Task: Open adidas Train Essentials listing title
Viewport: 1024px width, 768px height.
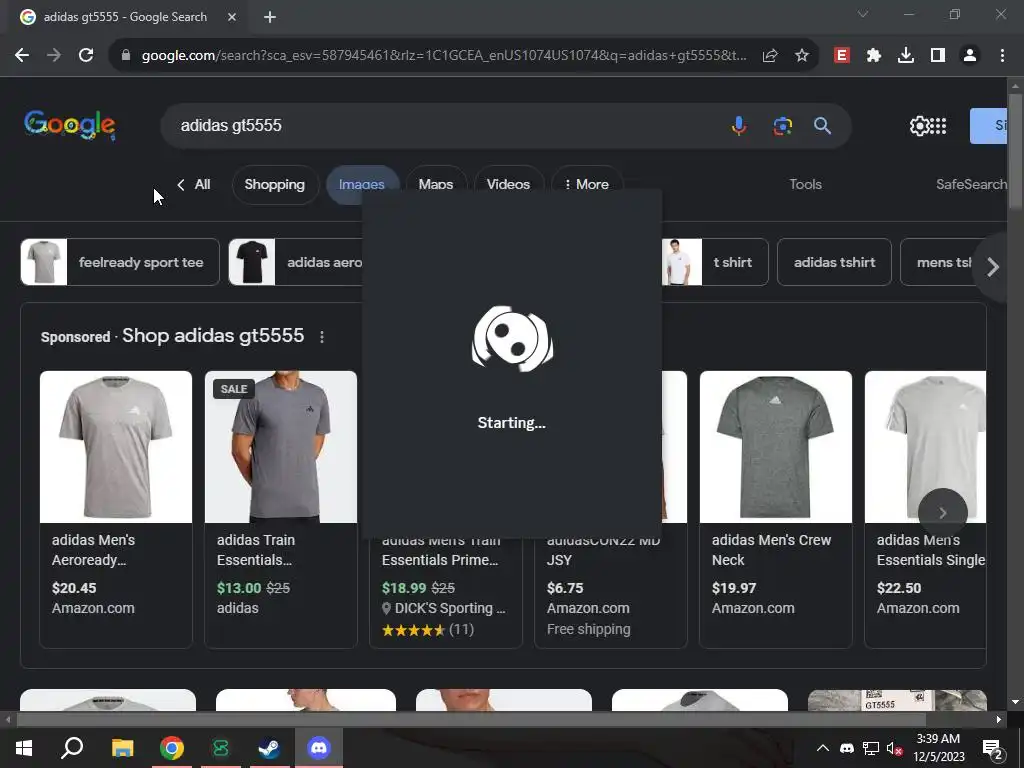Action: [x=255, y=550]
